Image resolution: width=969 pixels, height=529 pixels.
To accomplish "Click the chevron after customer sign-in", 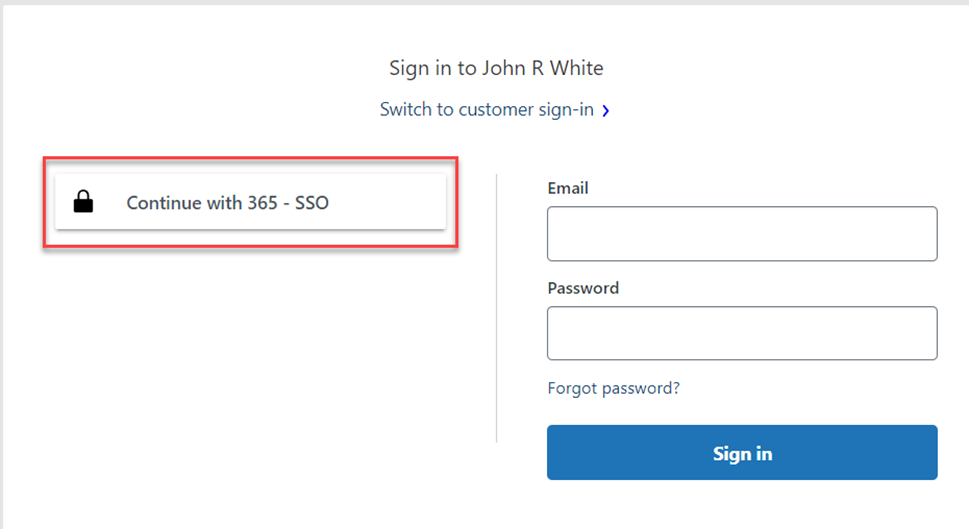I will click(x=606, y=111).
